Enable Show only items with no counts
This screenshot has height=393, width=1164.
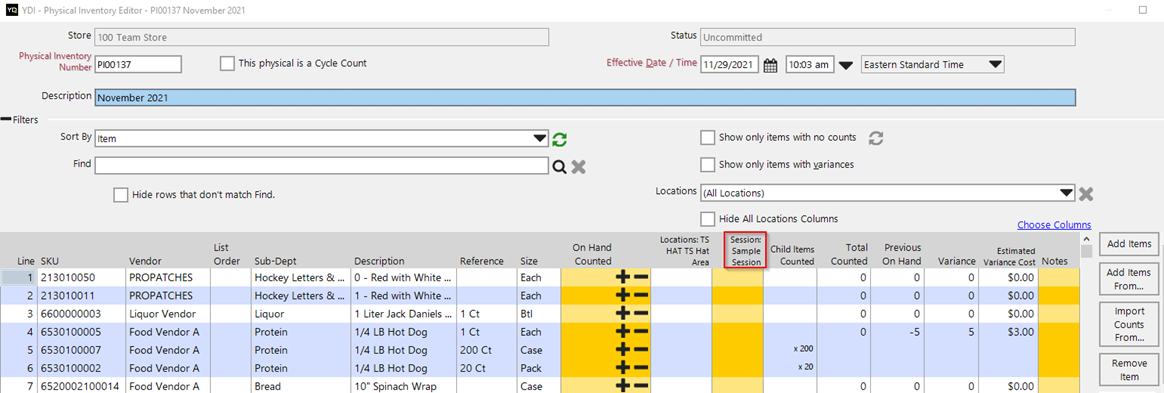(x=707, y=138)
